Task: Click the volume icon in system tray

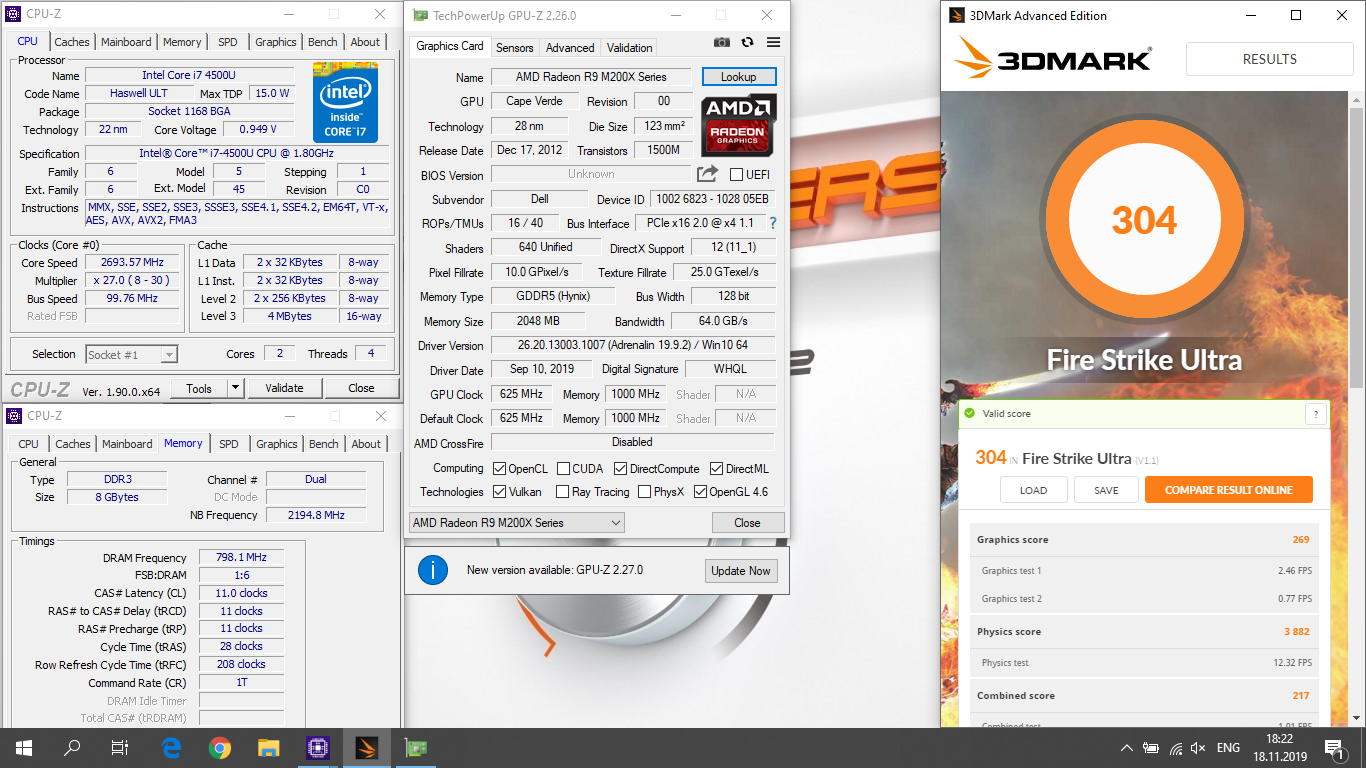Action: pos(1198,747)
